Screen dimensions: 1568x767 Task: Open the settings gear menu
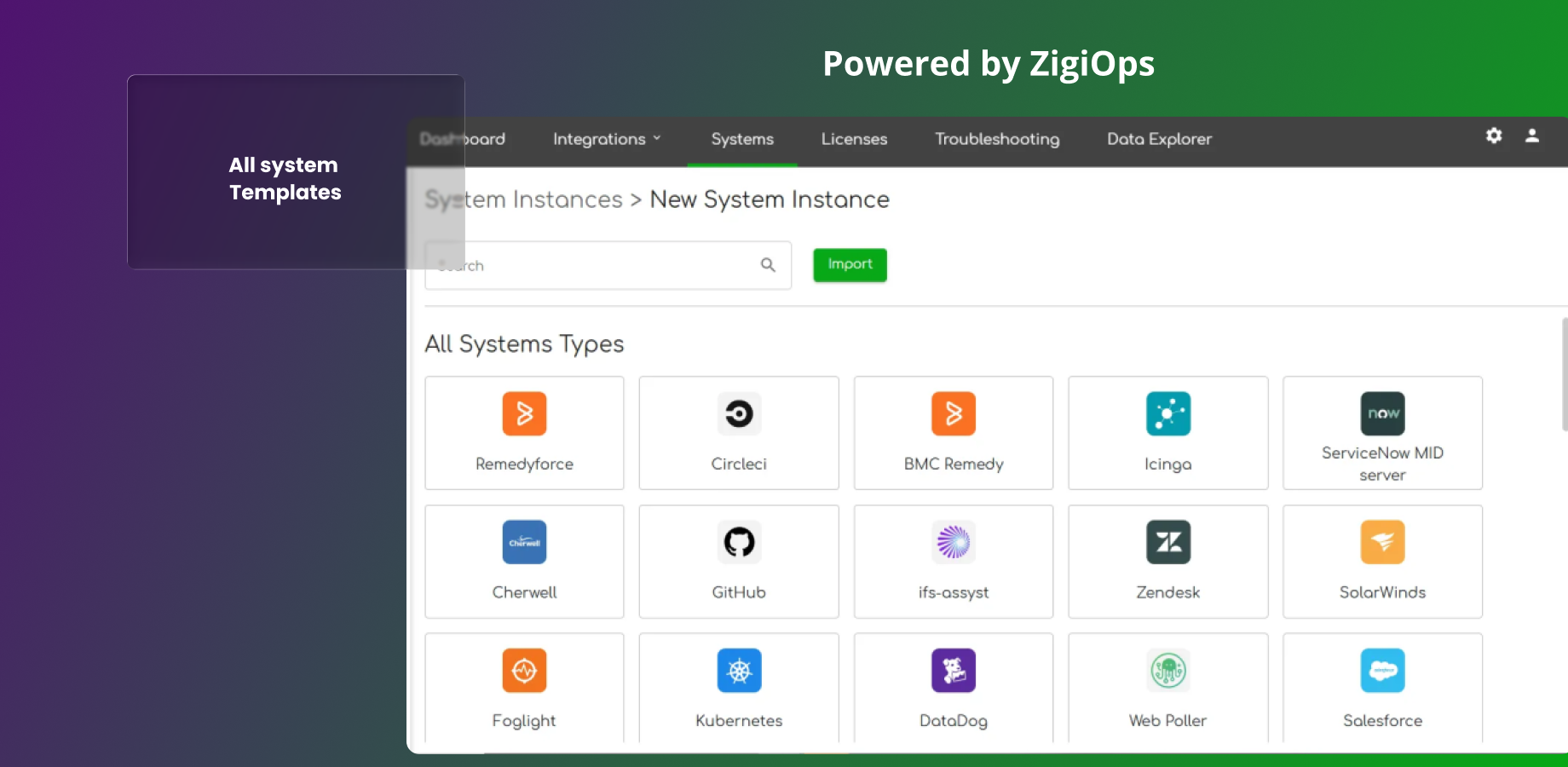[x=1494, y=136]
